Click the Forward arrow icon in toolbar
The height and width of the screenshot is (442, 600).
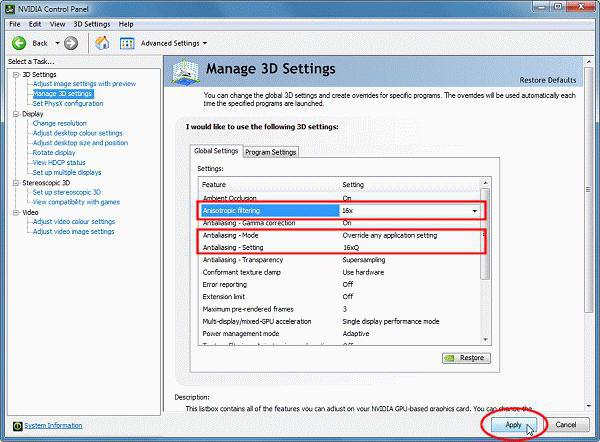[x=70, y=43]
